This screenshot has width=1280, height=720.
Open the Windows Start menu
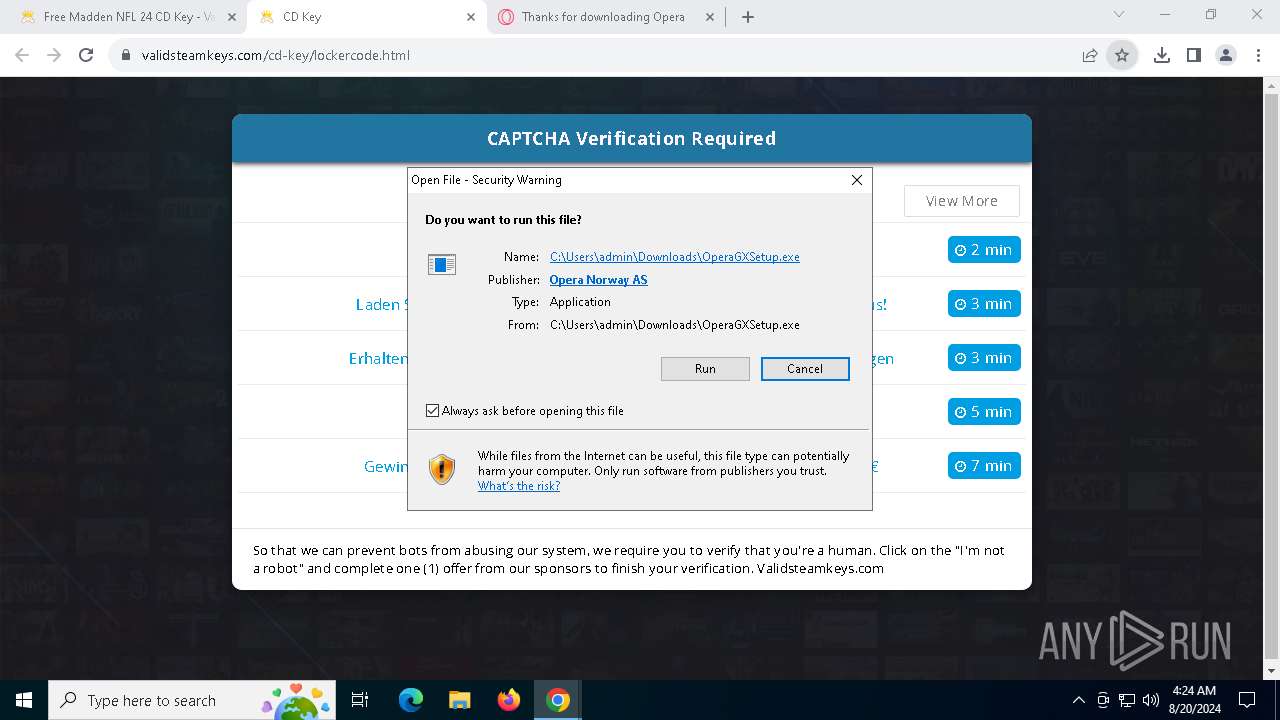[x=24, y=700]
